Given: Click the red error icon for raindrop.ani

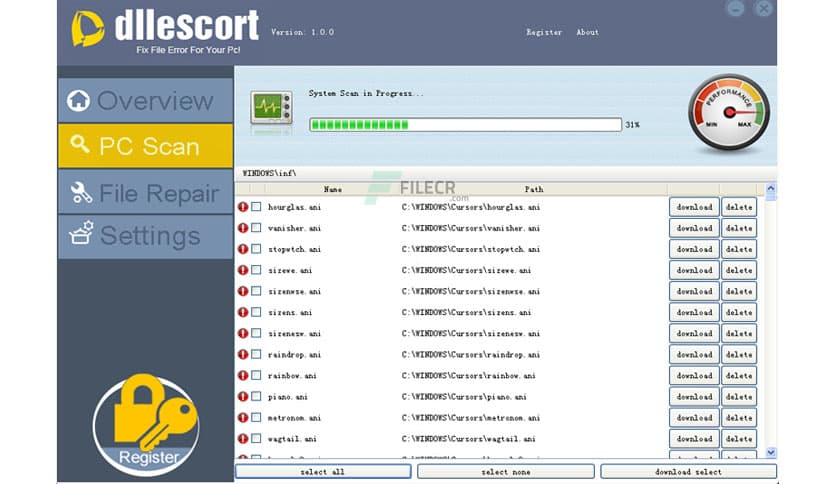Looking at the screenshot, I should tap(243, 354).
